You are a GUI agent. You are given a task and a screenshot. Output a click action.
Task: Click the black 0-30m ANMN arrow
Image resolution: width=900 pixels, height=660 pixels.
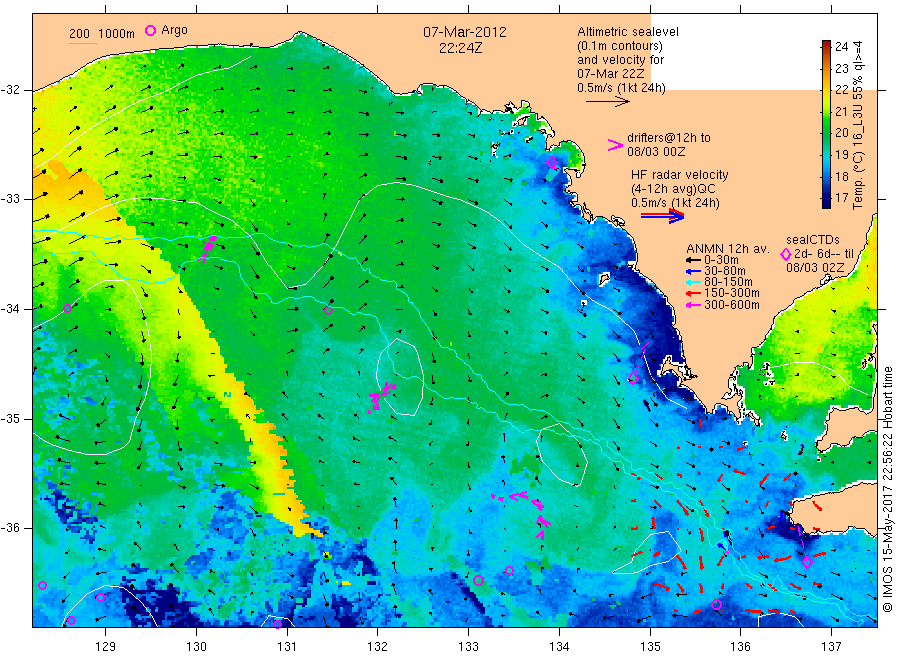click(694, 260)
